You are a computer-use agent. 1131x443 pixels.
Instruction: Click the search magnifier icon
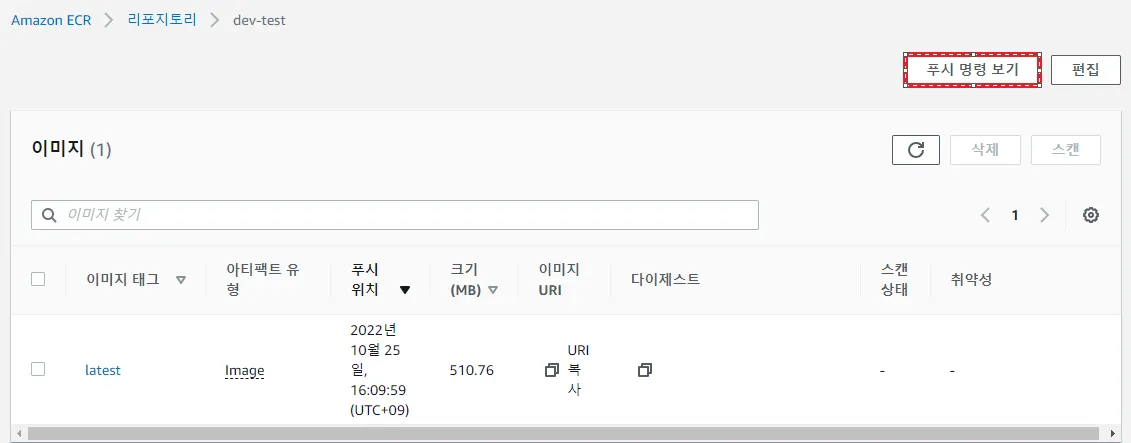tap(49, 215)
